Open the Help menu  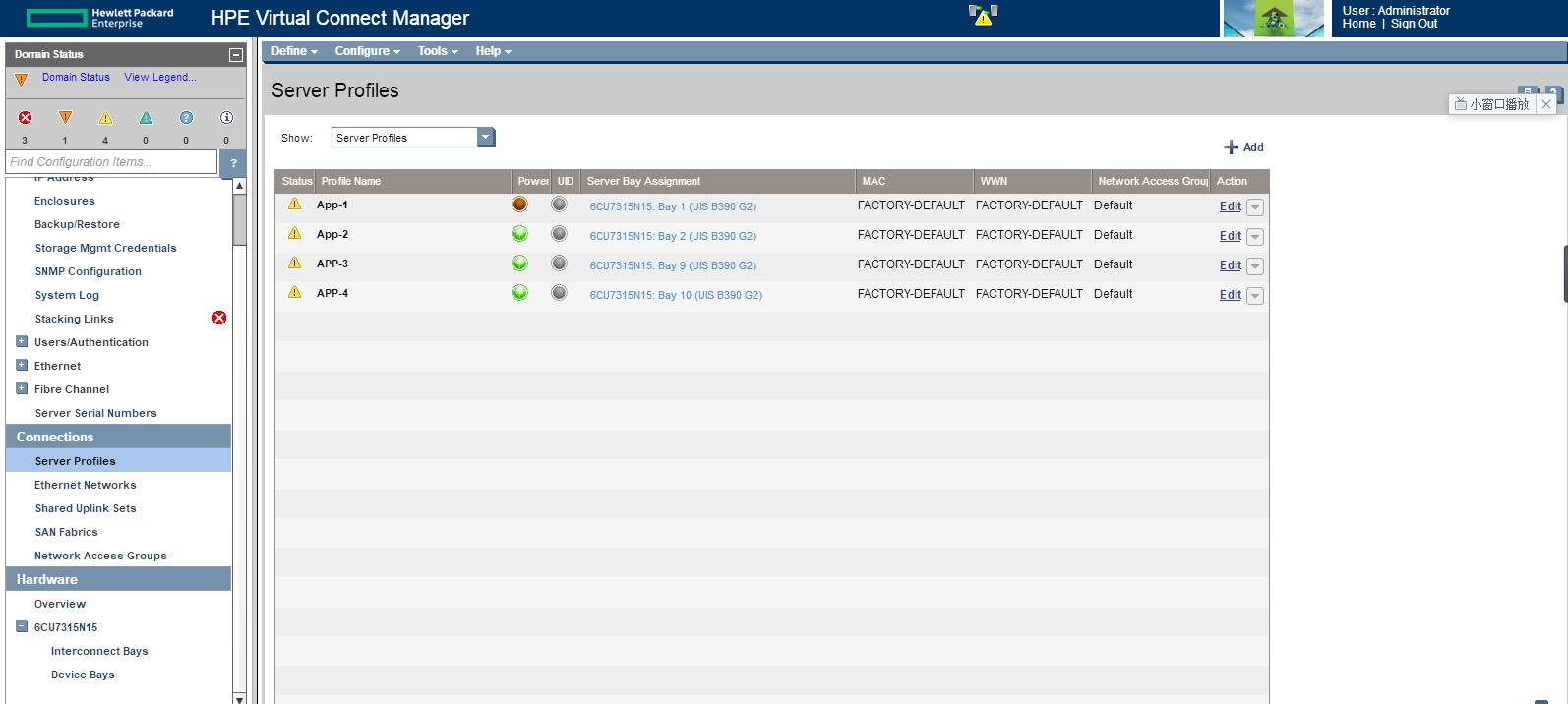[494, 51]
